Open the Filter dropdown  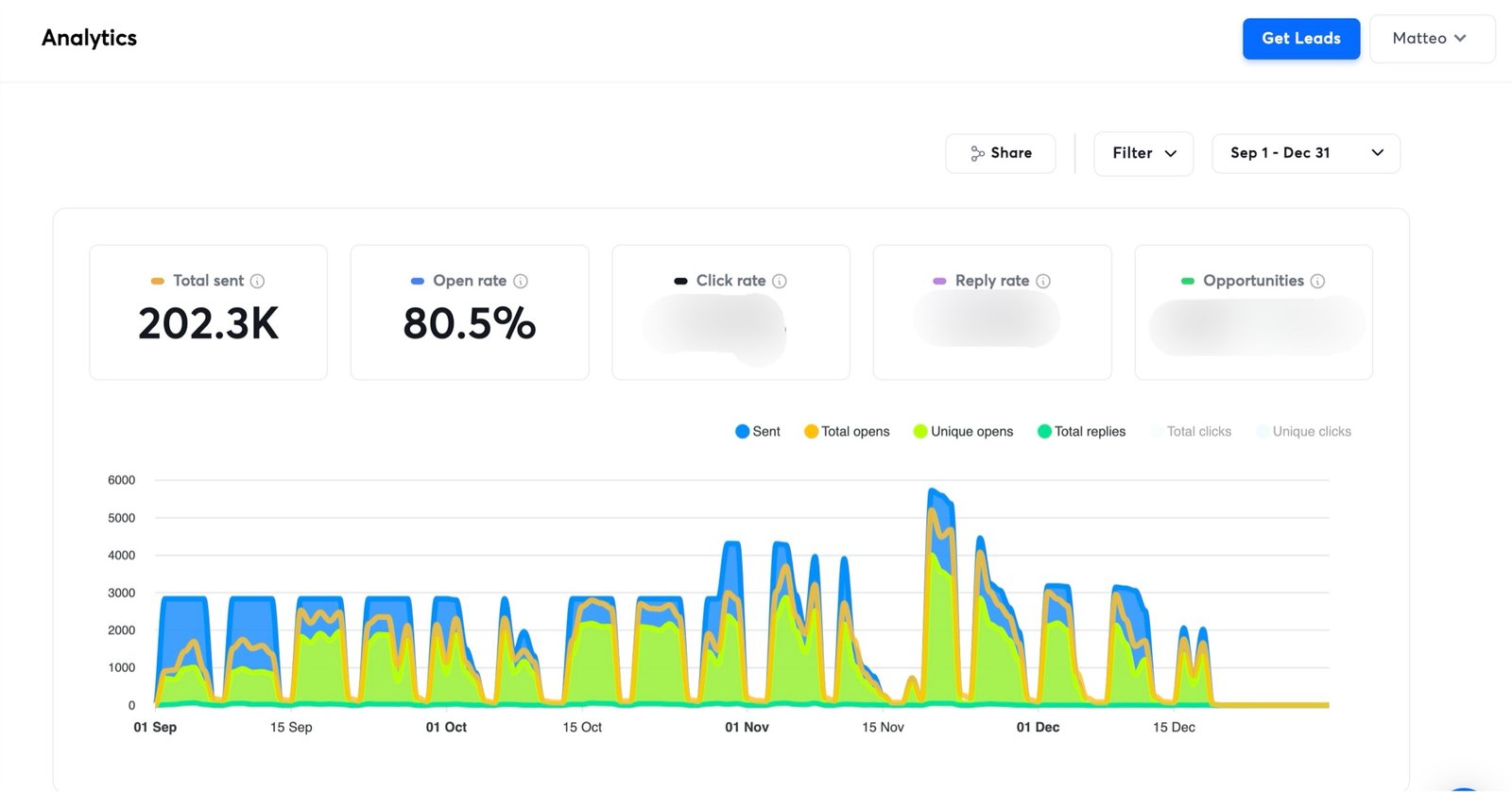pos(1143,153)
